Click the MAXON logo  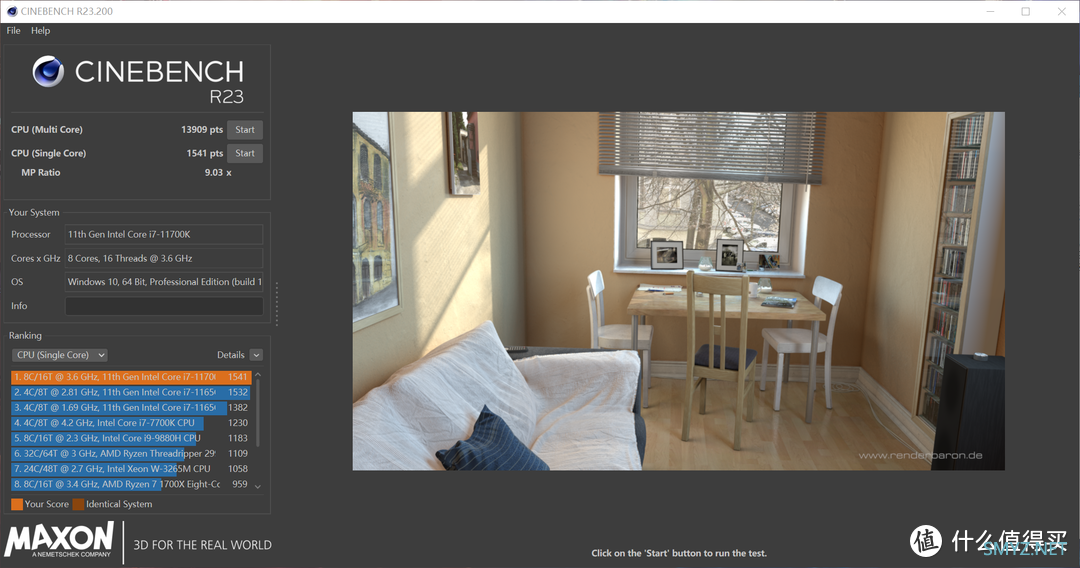59,540
